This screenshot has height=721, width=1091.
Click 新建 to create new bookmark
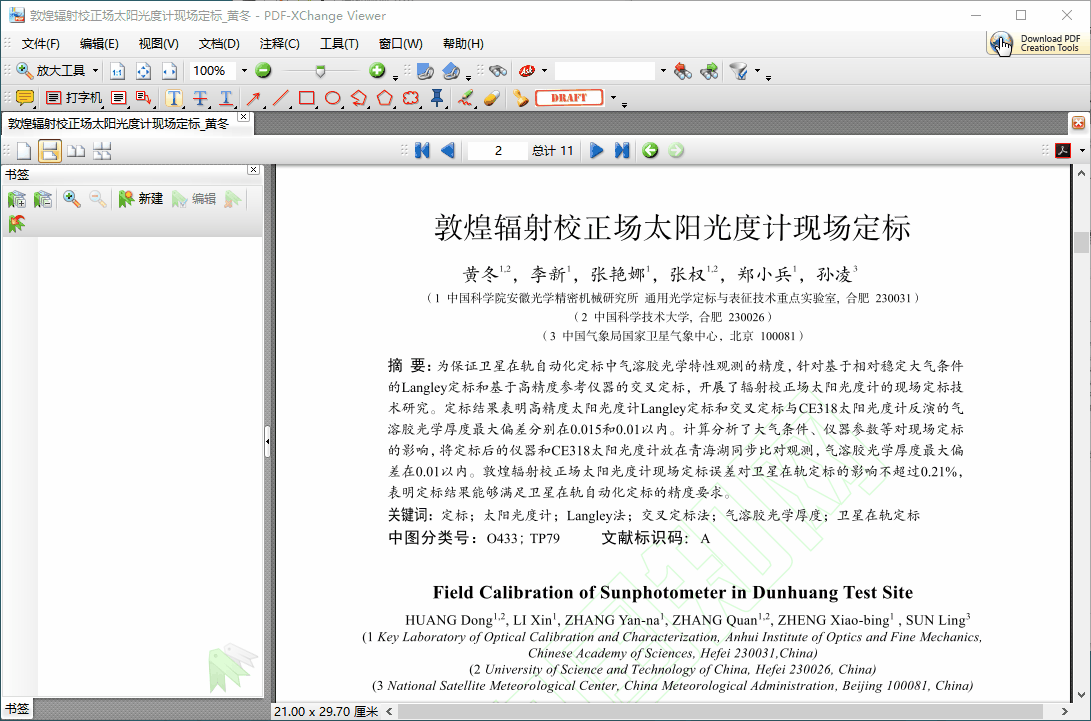(141, 199)
